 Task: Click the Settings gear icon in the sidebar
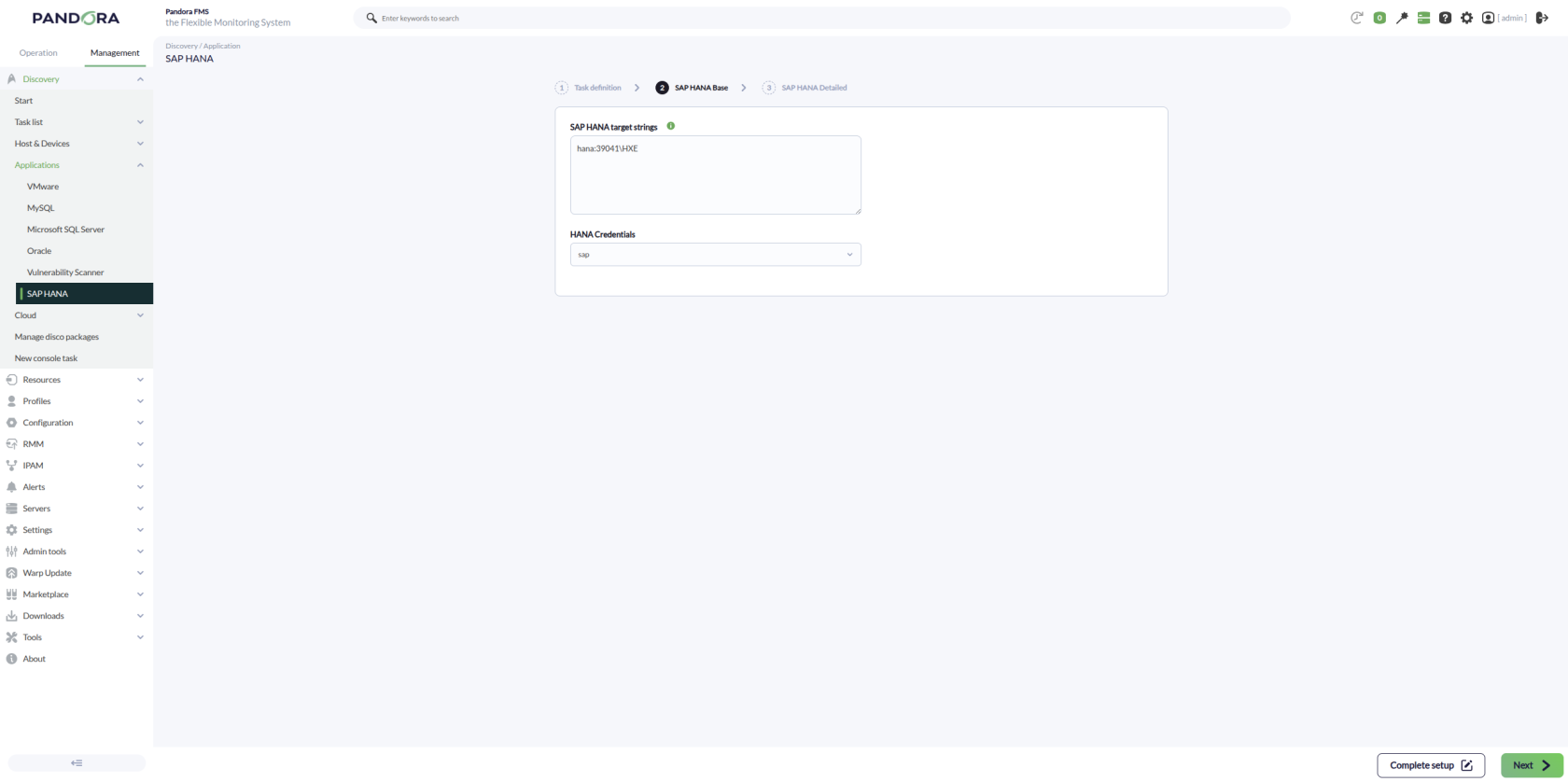(11, 530)
